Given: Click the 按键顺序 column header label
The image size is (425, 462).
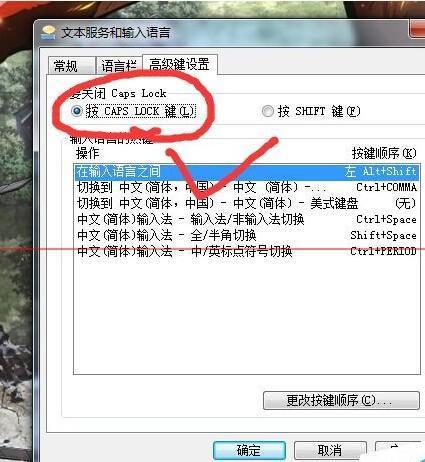Looking at the screenshot, I should tap(384, 153).
